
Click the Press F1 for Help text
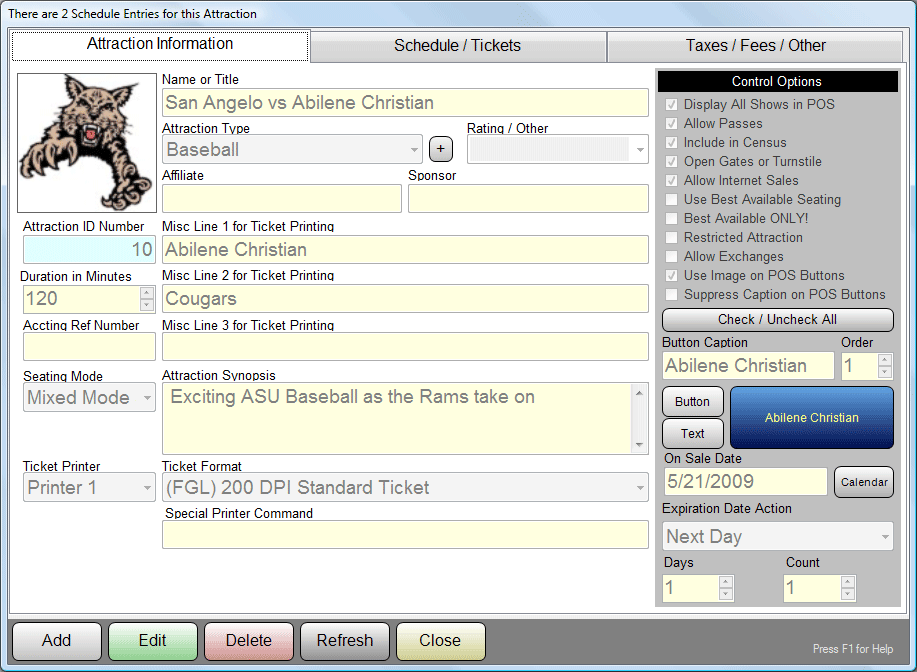click(x=853, y=649)
